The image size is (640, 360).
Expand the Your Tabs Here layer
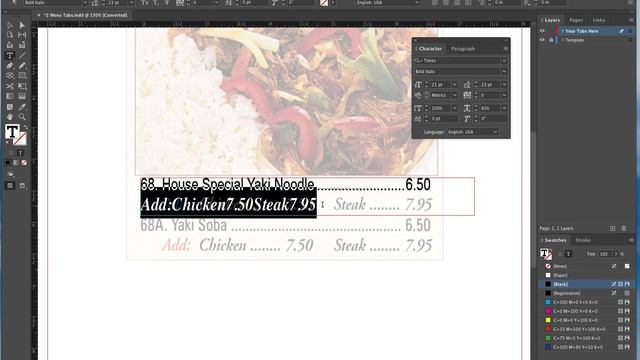pos(562,31)
